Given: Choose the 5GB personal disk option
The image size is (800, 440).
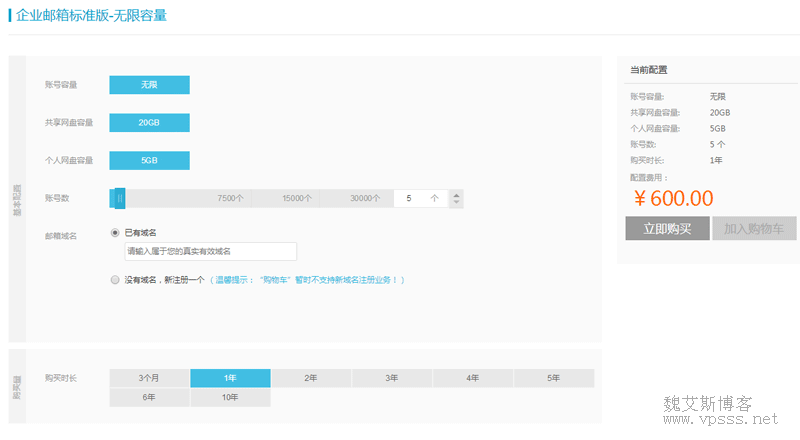Looking at the screenshot, I should pos(149,160).
